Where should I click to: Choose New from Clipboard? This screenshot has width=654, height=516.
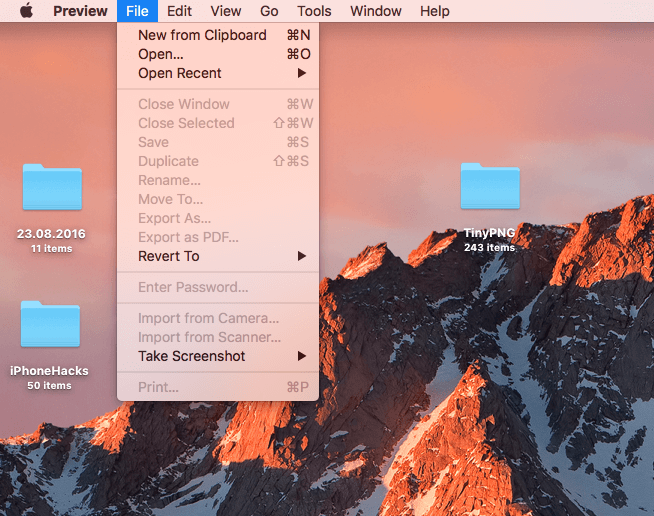tap(202, 35)
